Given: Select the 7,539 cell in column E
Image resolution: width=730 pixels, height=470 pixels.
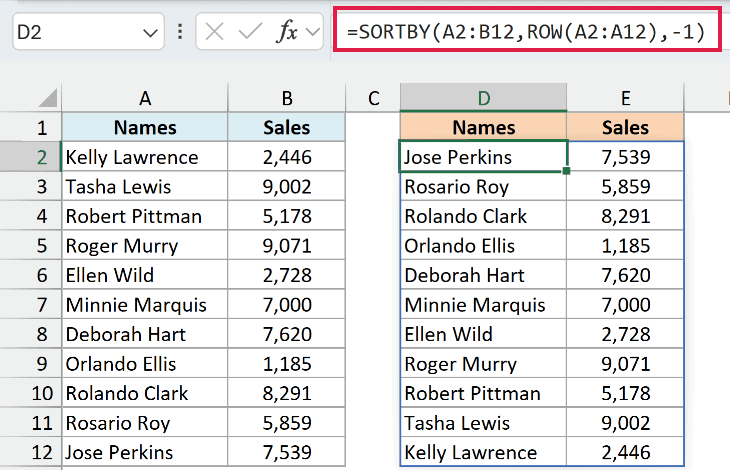Looking at the screenshot, I should click(625, 157).
